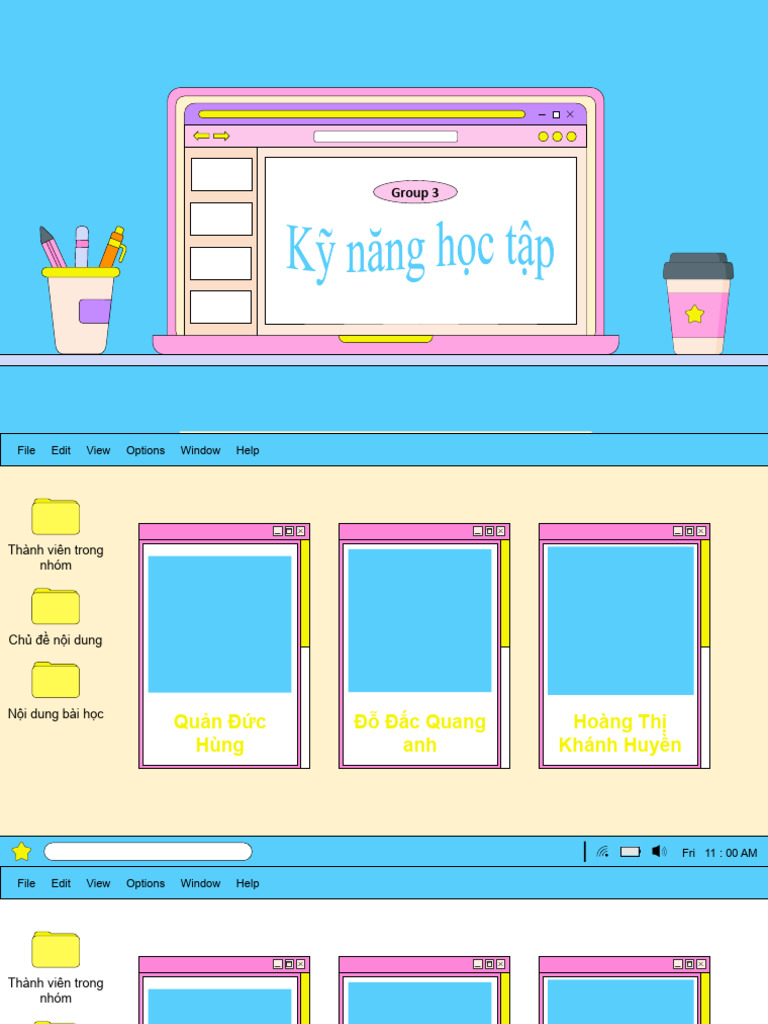Open Help menu in bar above the taskbar
This screenshot has height=1024, width=768.
pos(248,451)
